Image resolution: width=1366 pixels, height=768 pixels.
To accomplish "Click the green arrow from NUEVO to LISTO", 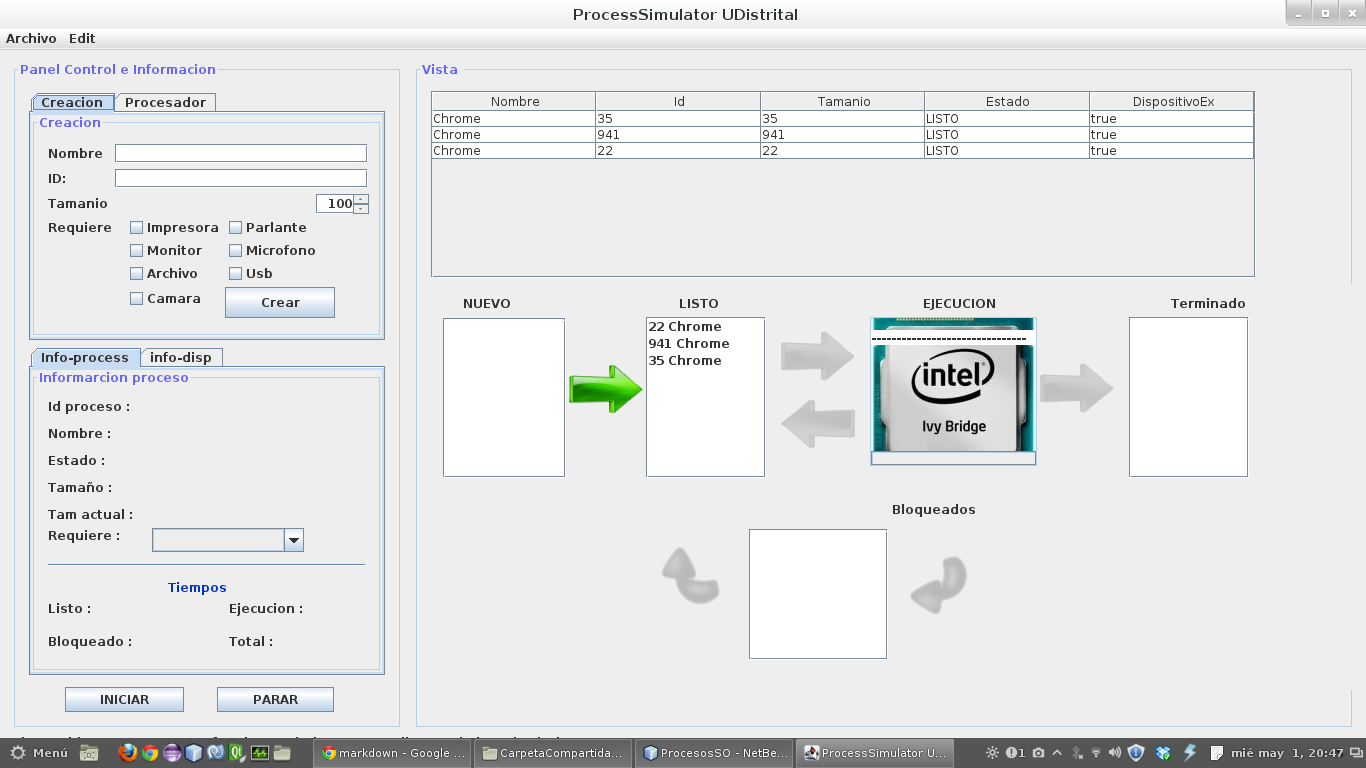I will pyautogui.click(x=606, y=389).
